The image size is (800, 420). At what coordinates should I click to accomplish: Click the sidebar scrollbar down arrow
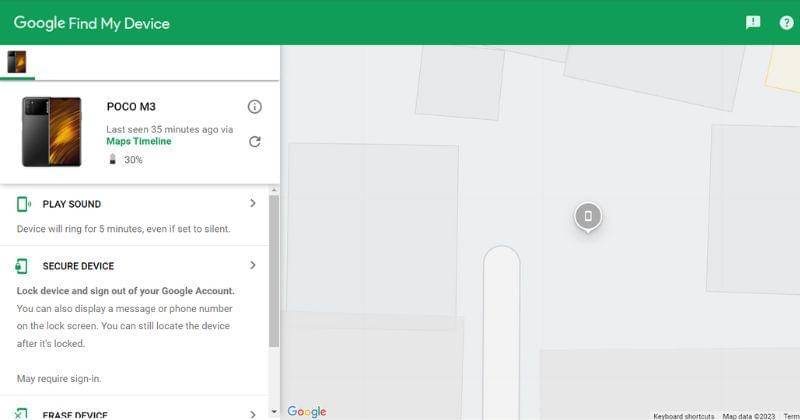point(274,411)
